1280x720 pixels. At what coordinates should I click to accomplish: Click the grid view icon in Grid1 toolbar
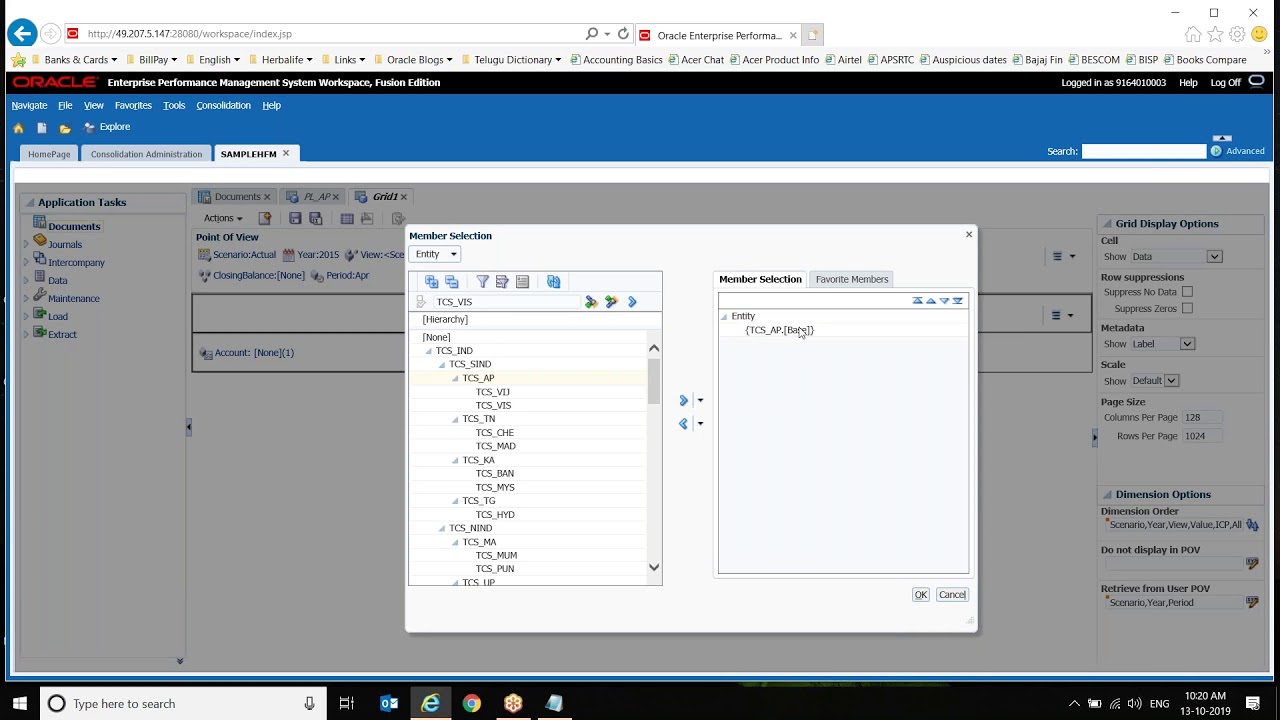click(x=347, y=218)
